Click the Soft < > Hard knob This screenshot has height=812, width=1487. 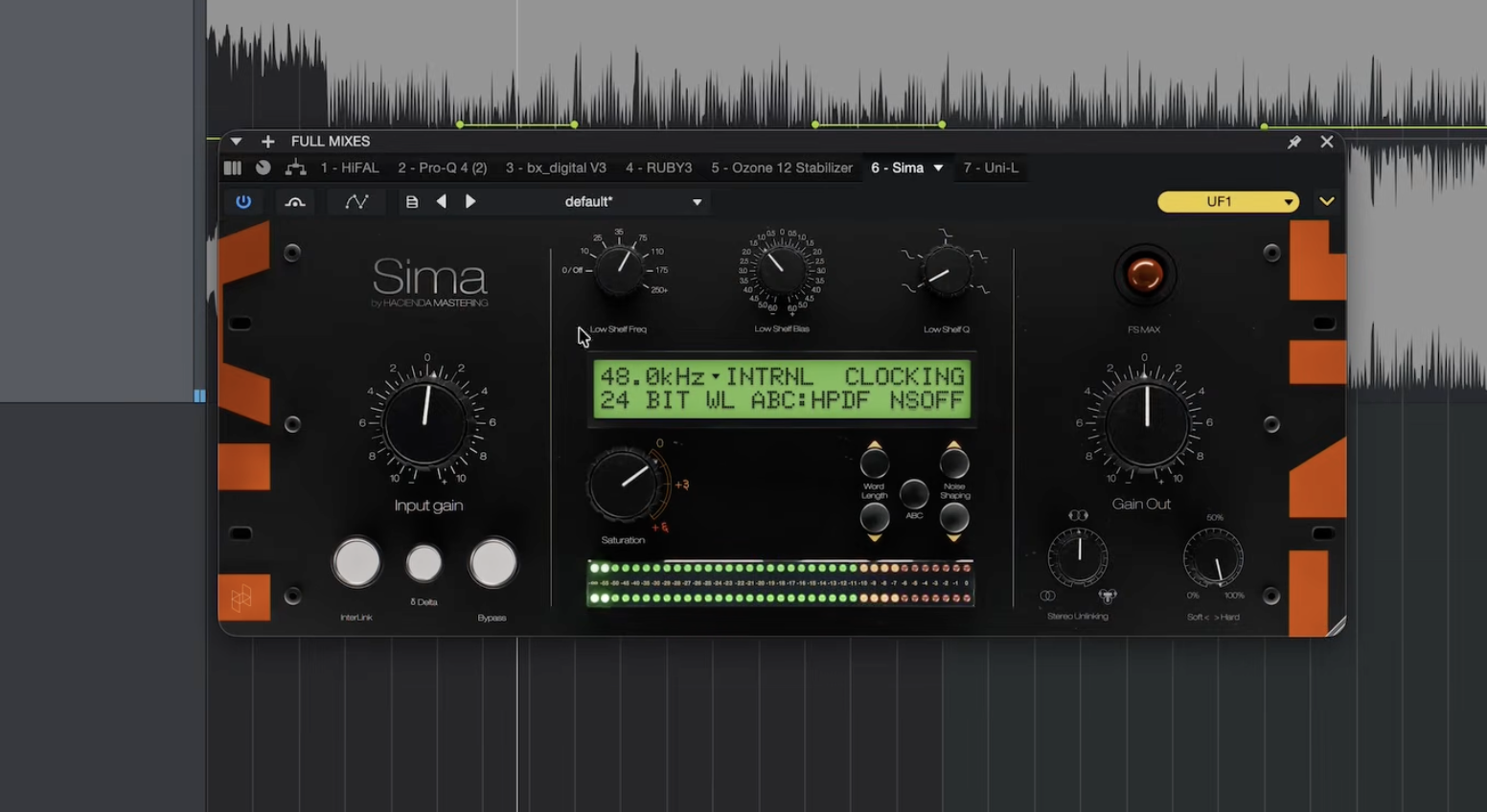point(1214,557)
